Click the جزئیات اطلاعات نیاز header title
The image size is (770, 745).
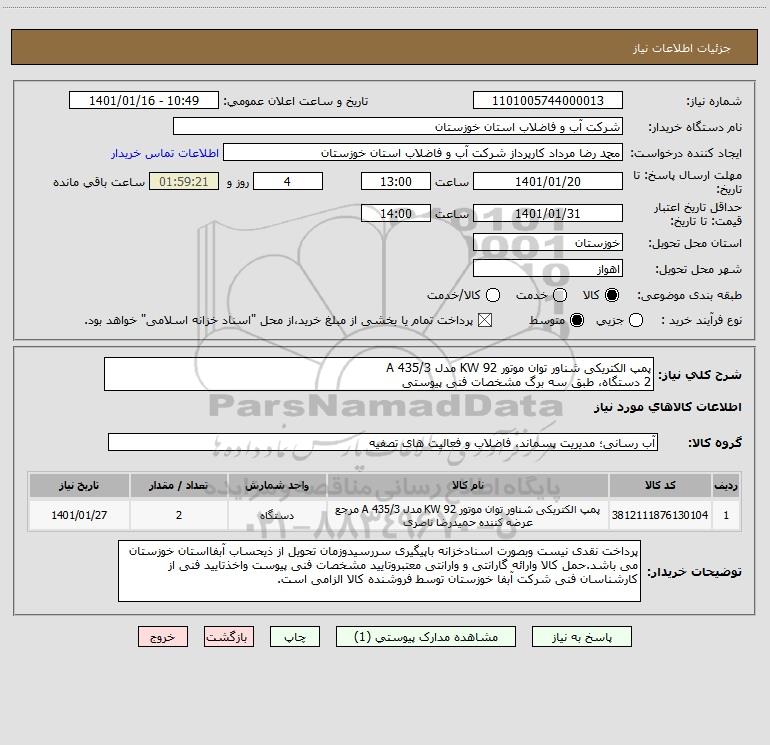[x=682, y=48]
